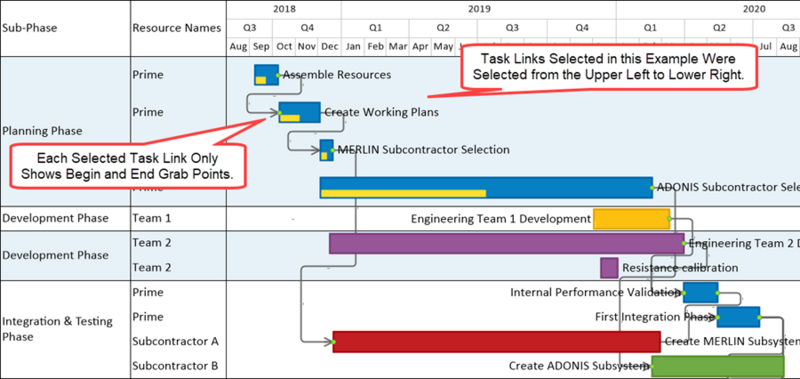Click the Jul 2020 month header
Image resolution: width=800 pixels, height=379 pixels.
(x=765, y=46)
